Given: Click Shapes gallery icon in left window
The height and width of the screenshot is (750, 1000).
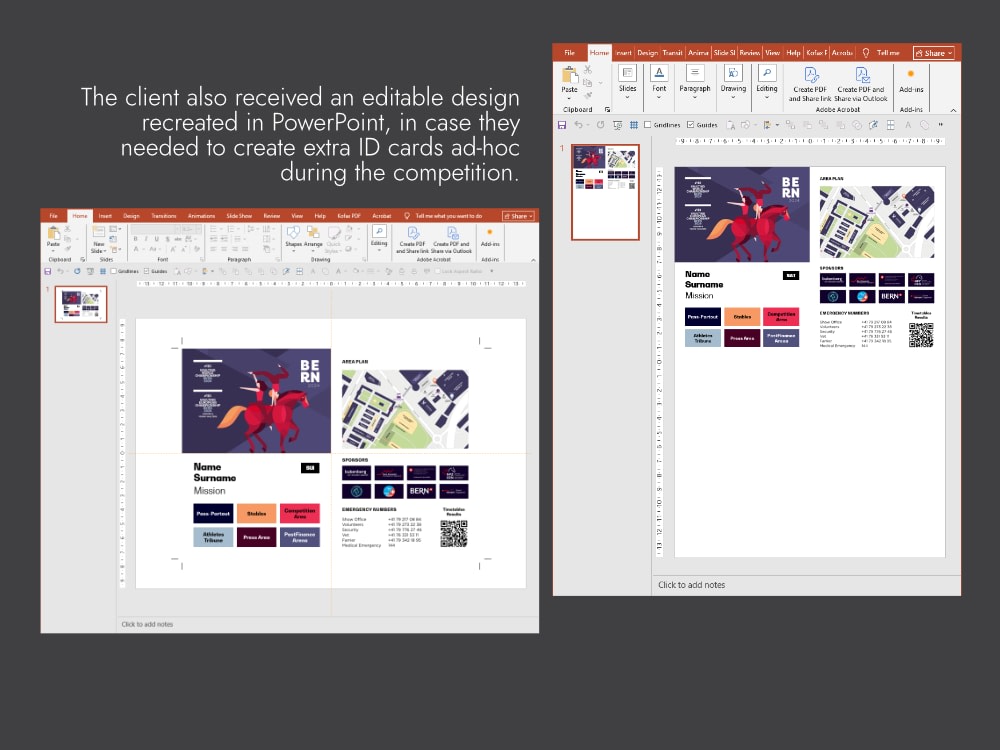Looking at the screenshot, I should tap(293, 233).
